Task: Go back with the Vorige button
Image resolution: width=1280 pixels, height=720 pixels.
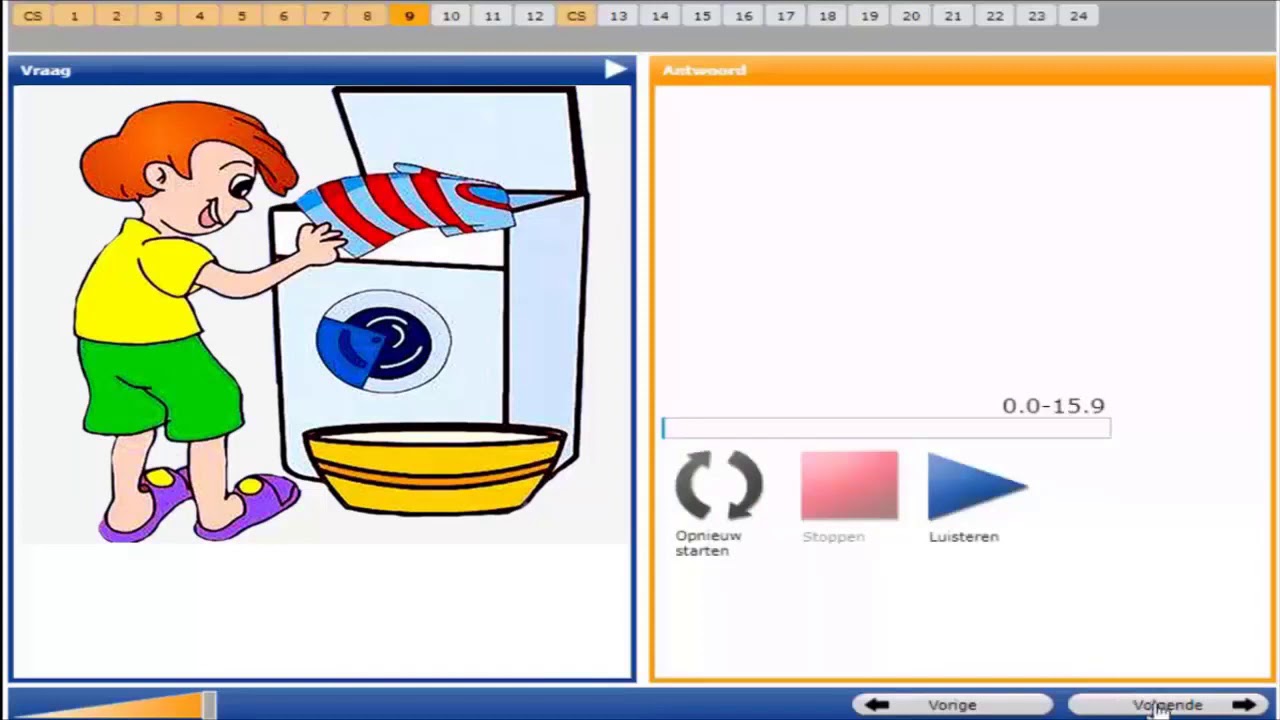Action: coord(952,705)
